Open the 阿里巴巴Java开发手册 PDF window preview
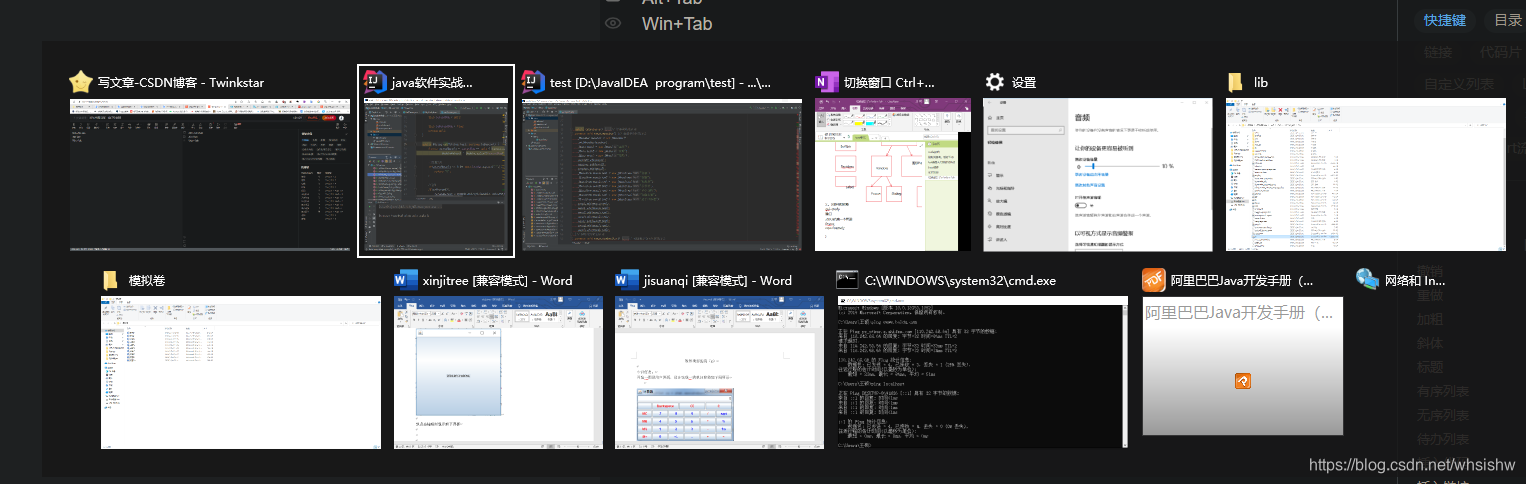1526x484 pixels. (1242, 366)
